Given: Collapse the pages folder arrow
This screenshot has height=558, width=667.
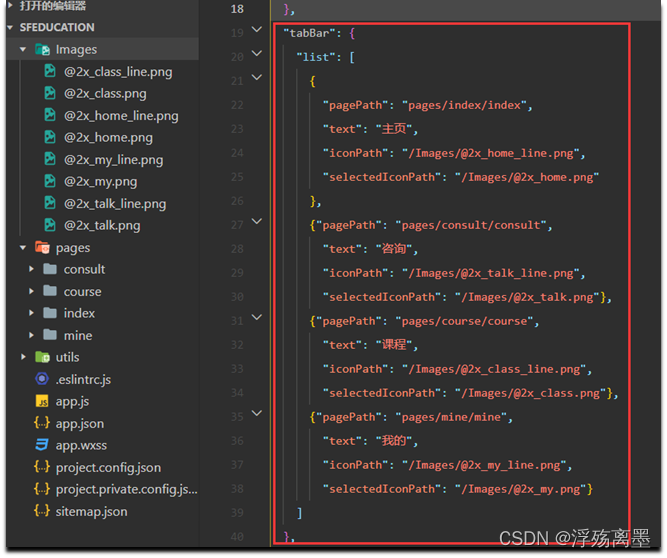Looking at the screenshot, I should click(23, 248).
